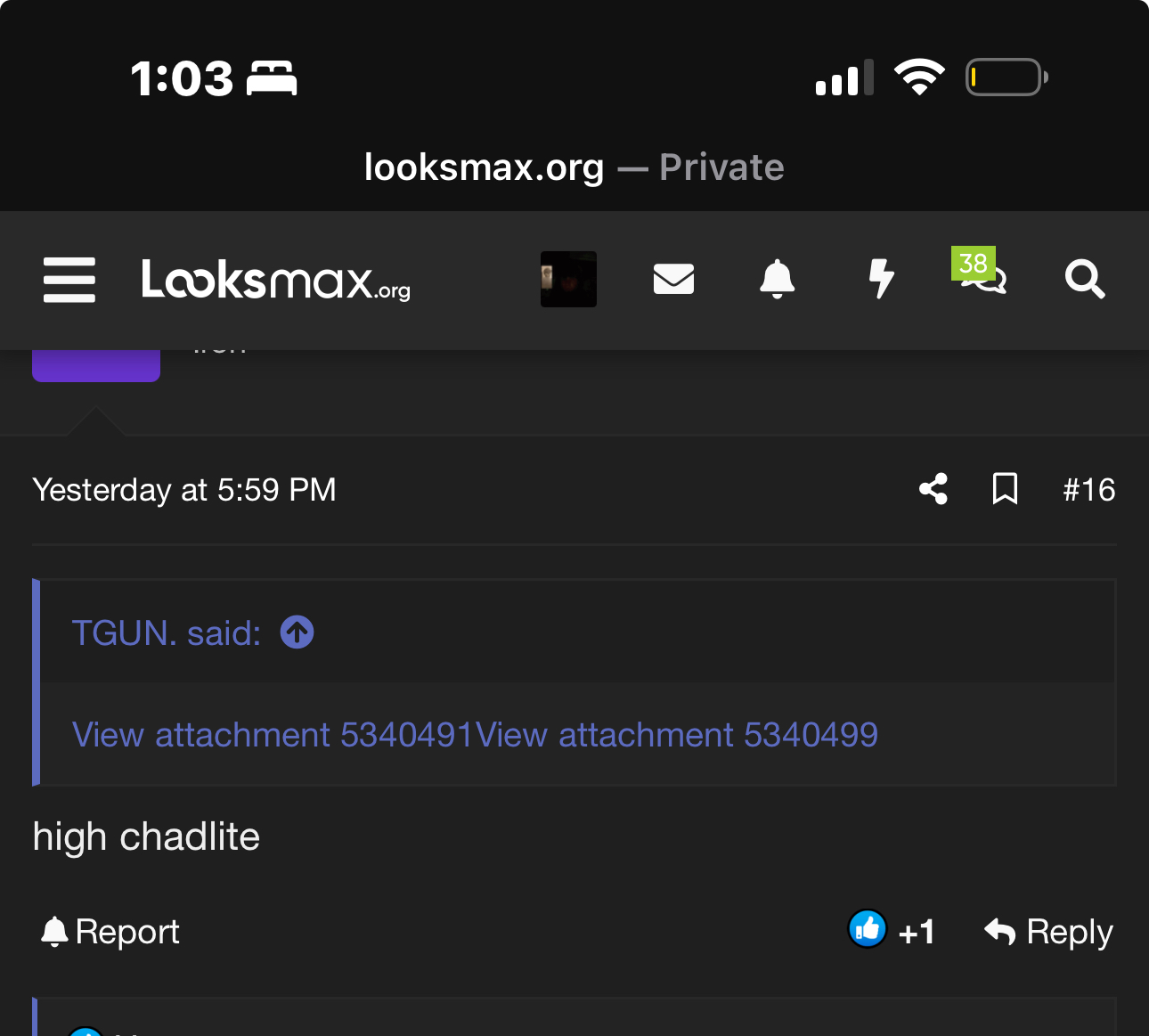View the +1 reactions list

pyautogui.click(x=917, y=933)
